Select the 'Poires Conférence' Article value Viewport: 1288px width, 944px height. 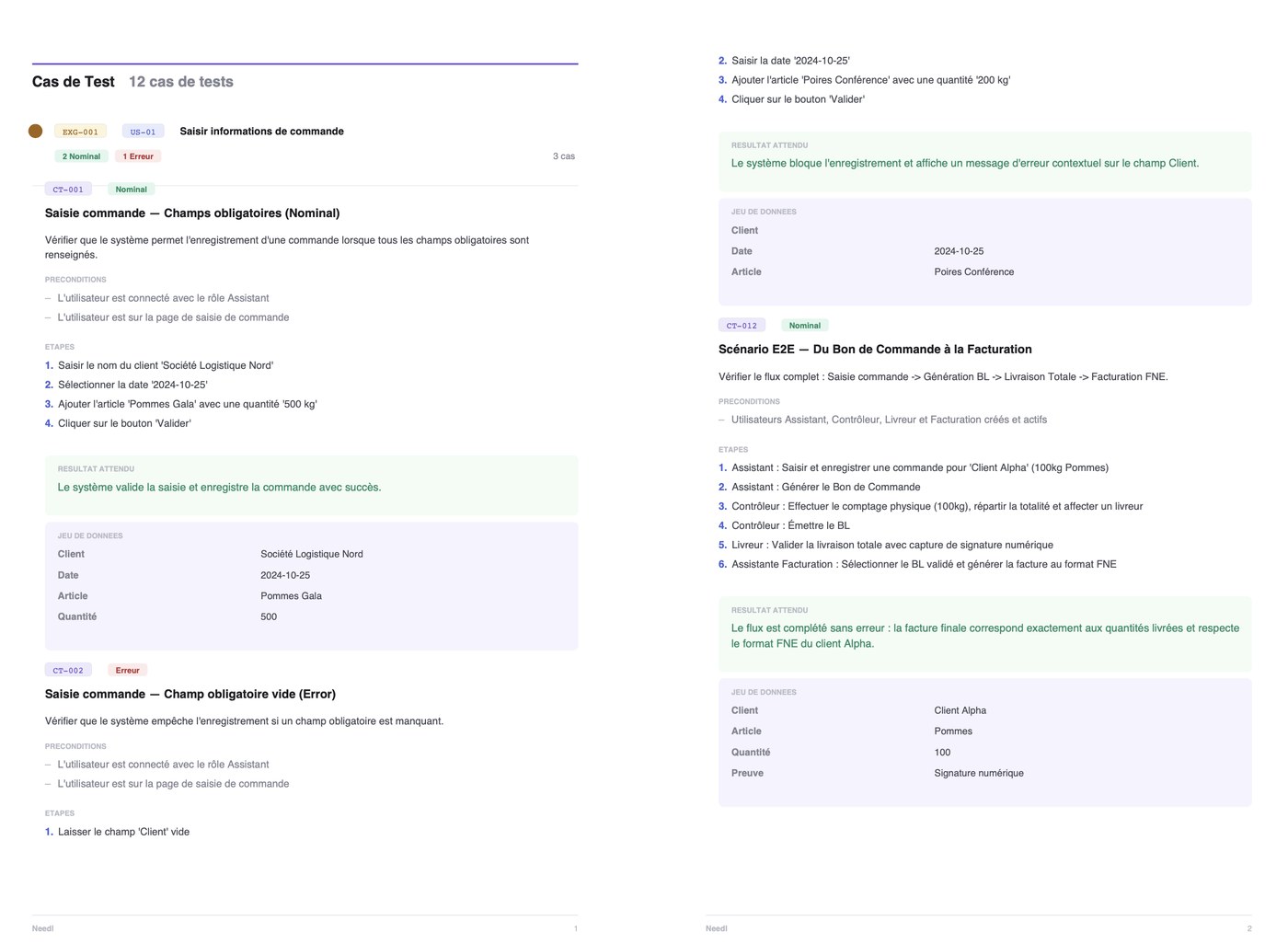click(x=974, y=272)
